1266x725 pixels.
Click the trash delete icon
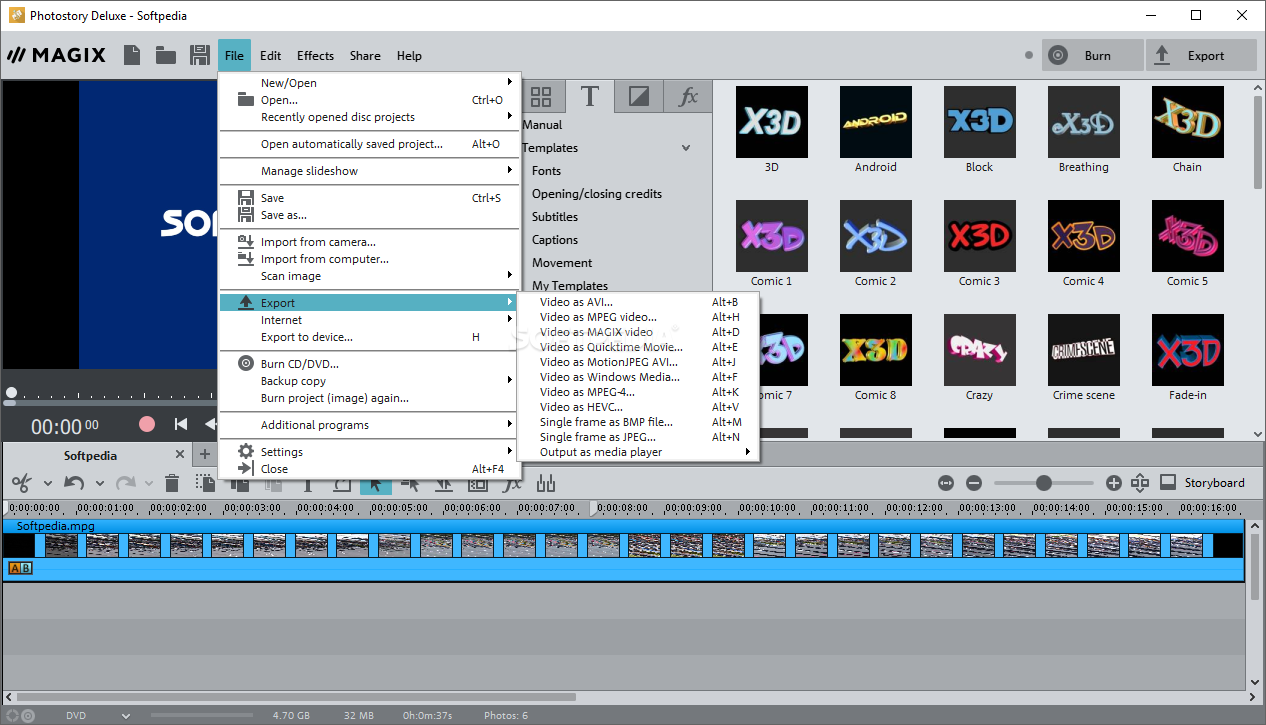(x=172, y=483)
